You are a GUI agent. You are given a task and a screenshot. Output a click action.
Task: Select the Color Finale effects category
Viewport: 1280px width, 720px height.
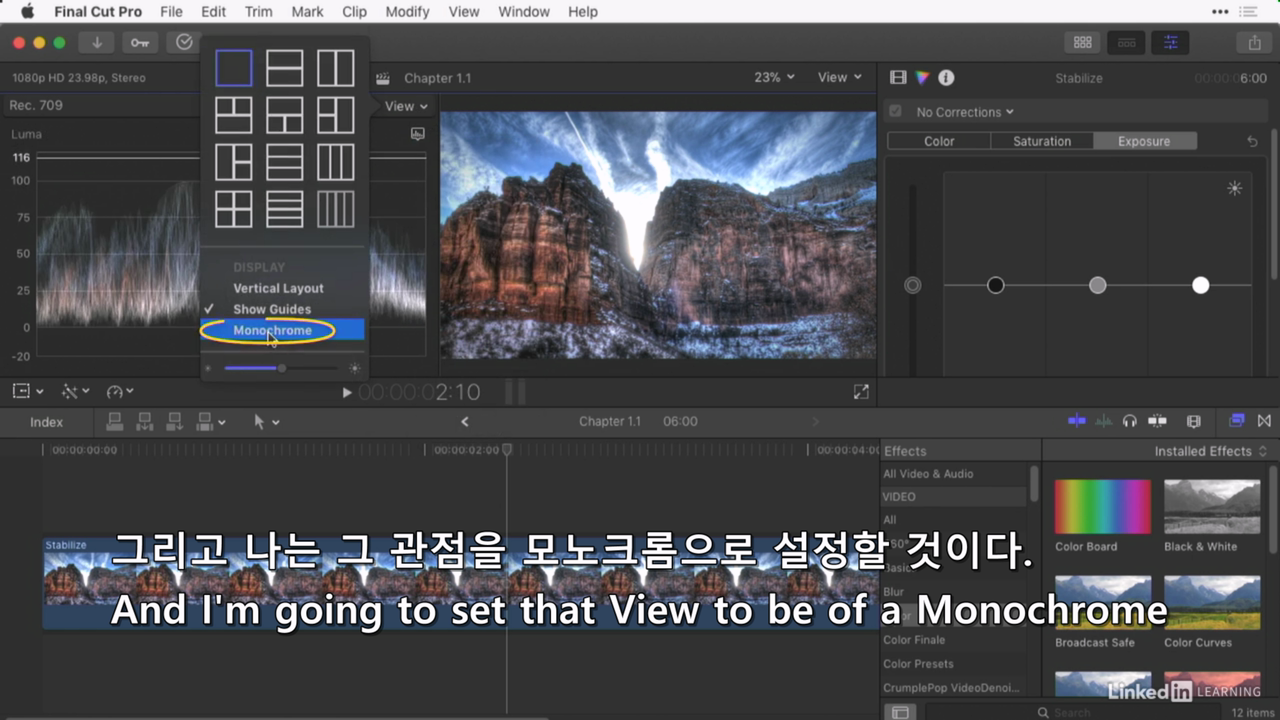pos(914,640)
